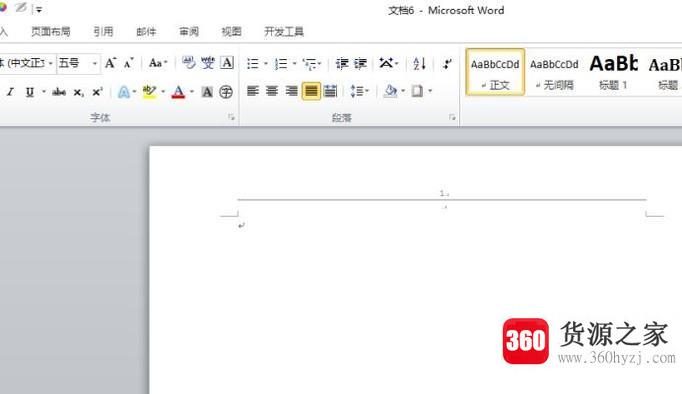Click the Character Border icon
The height and width of the screenshot is (394, 682).
[x=227, y=63]
